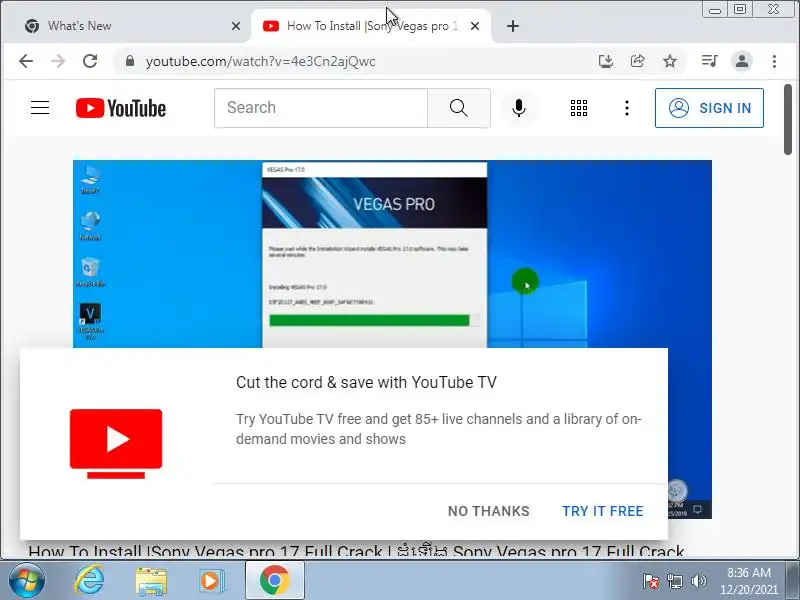Image resolution: width=800 pixels, height=600 pixels.
Task: Close the What's New tab
Action: [236, 26]
